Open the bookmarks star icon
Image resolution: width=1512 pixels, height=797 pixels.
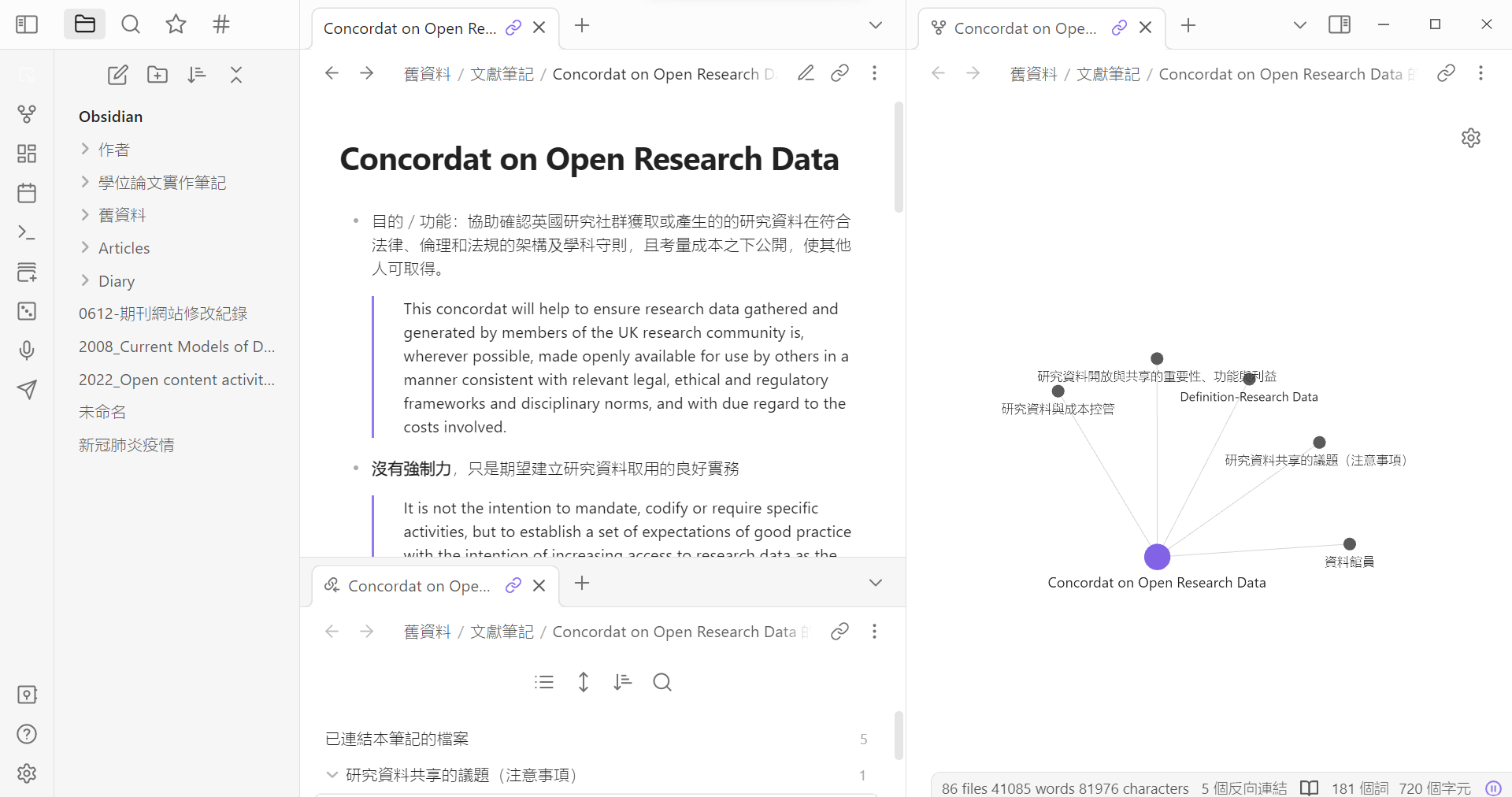[176, 24]
